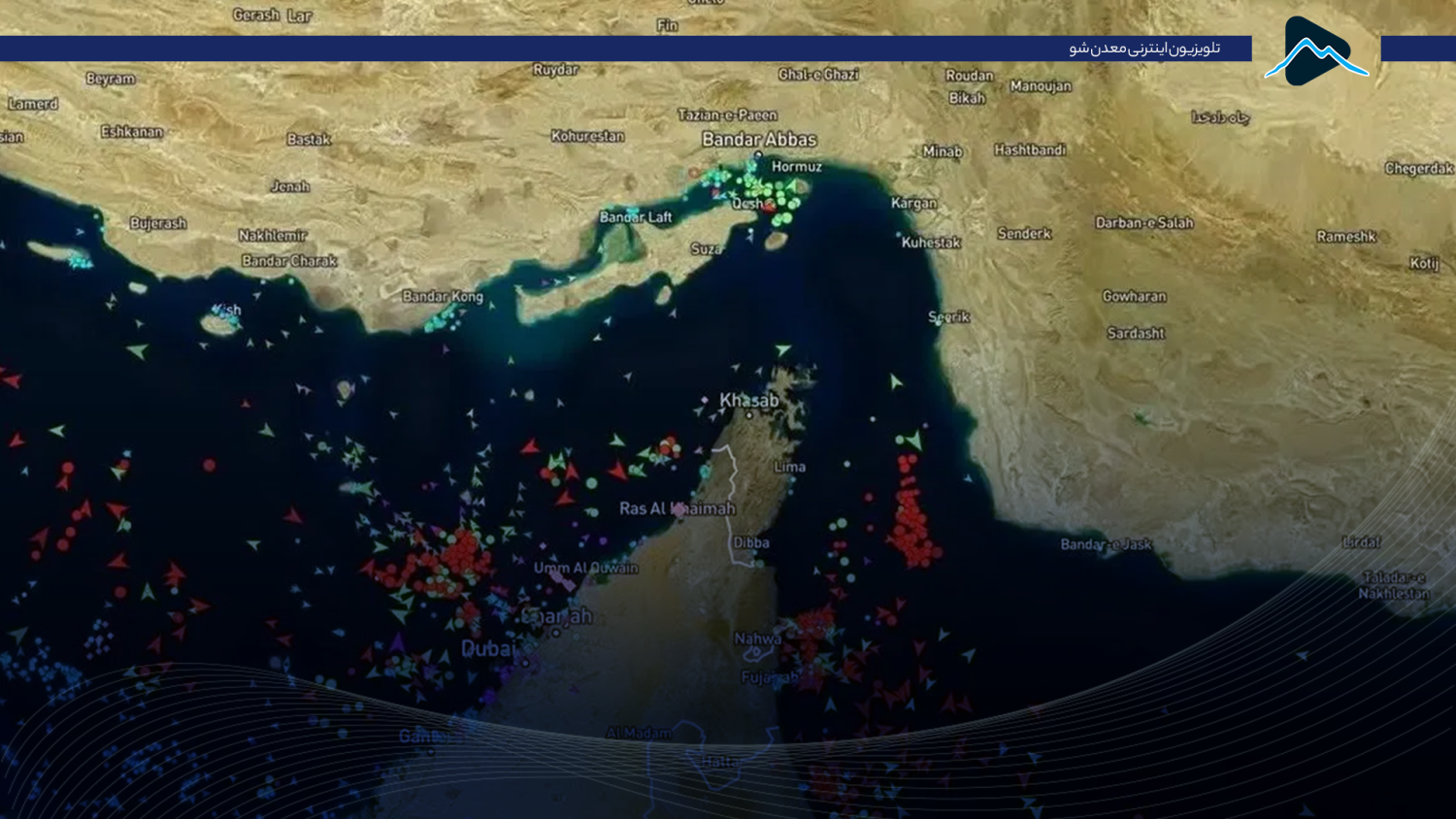Screen dimensions: 1456x819
Task: Click the mountain play-button logo
Action: (1315, 51)
